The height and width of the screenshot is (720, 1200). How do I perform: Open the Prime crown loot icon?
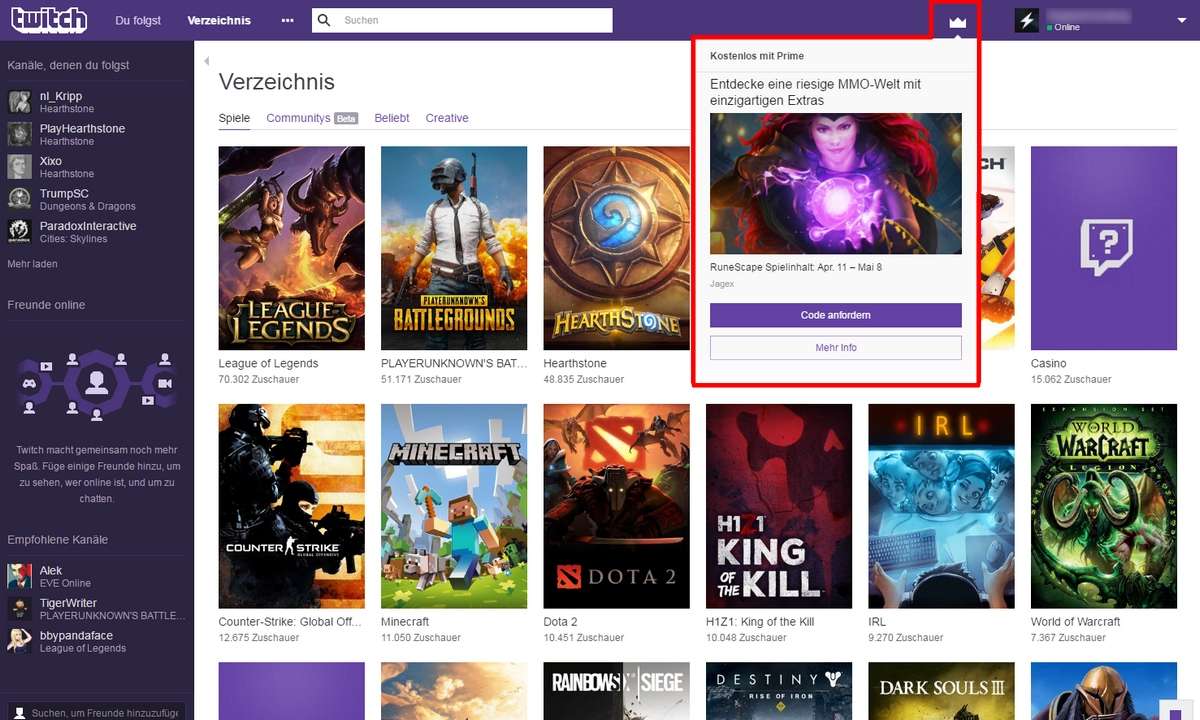(958, 21)
